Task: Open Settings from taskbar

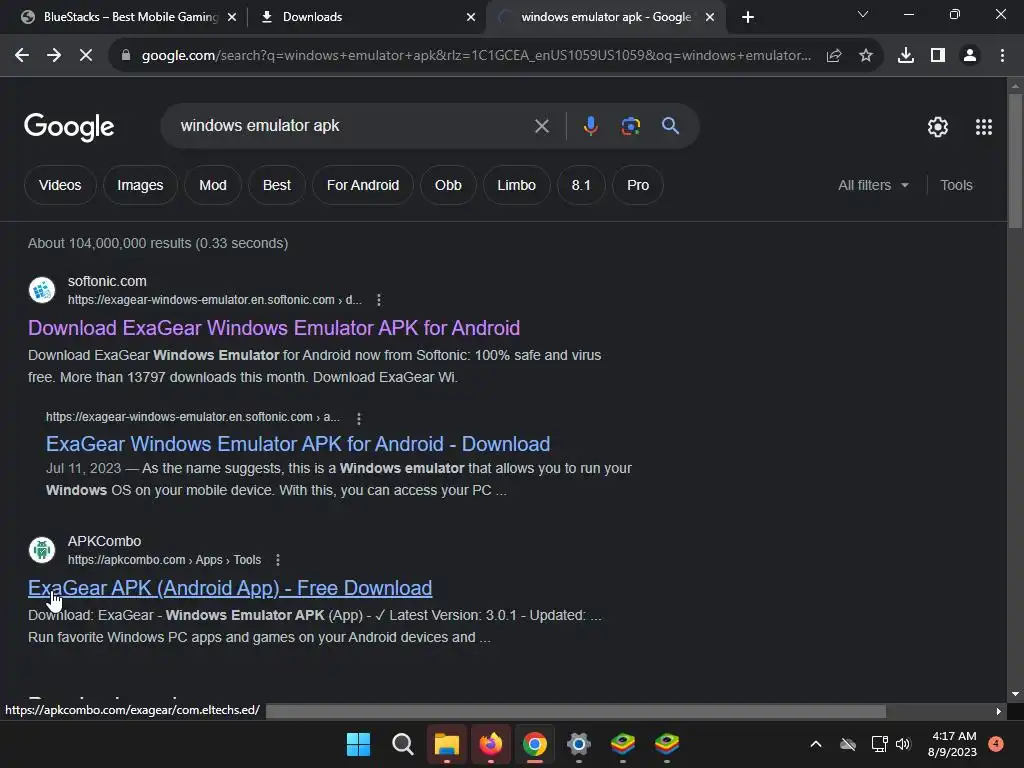Action: [x=579, y=744]
